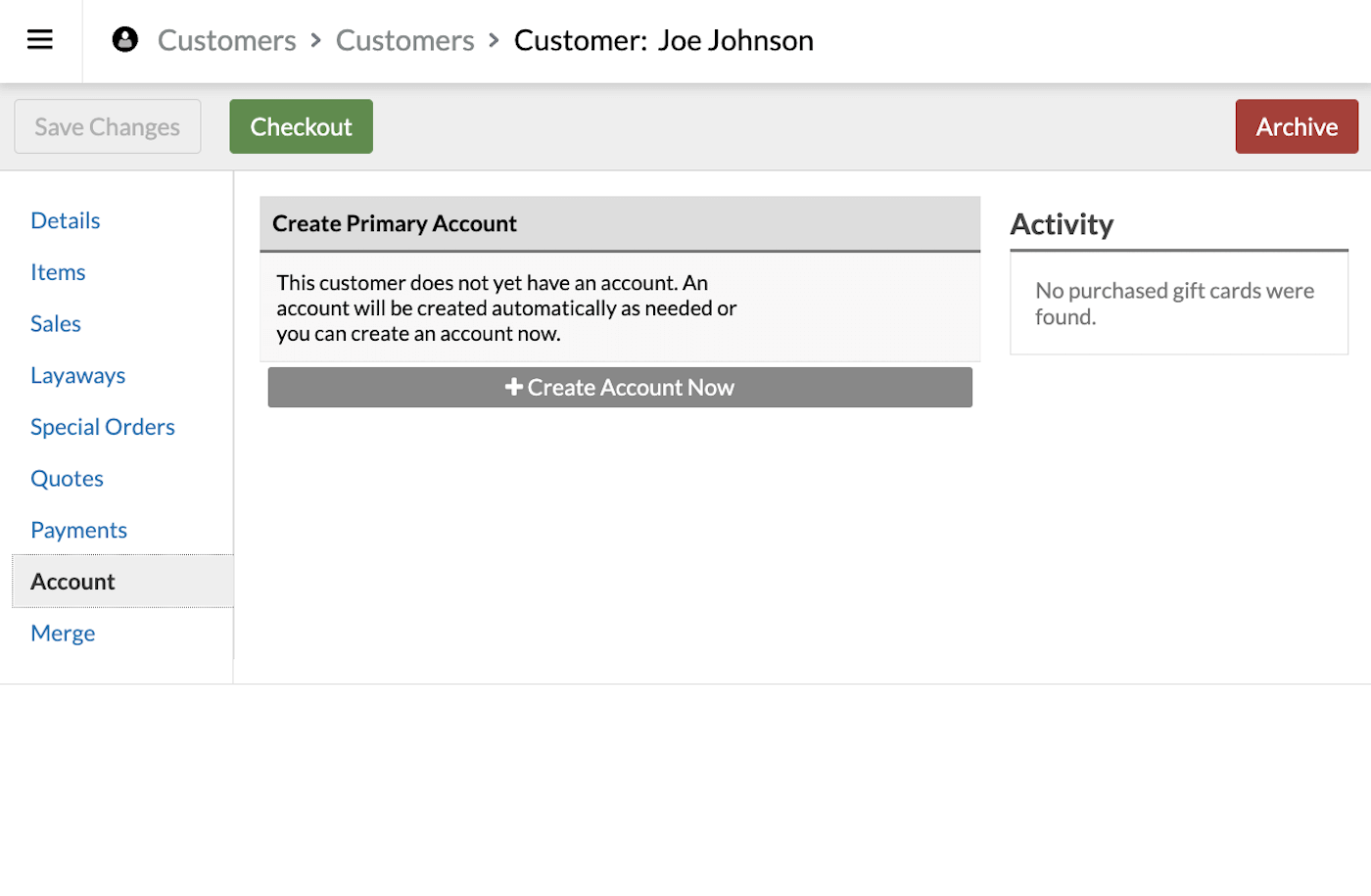Screen dimensions: 1371x896
Task: Archive the customer Joe Johnson
Action: 1296,126
